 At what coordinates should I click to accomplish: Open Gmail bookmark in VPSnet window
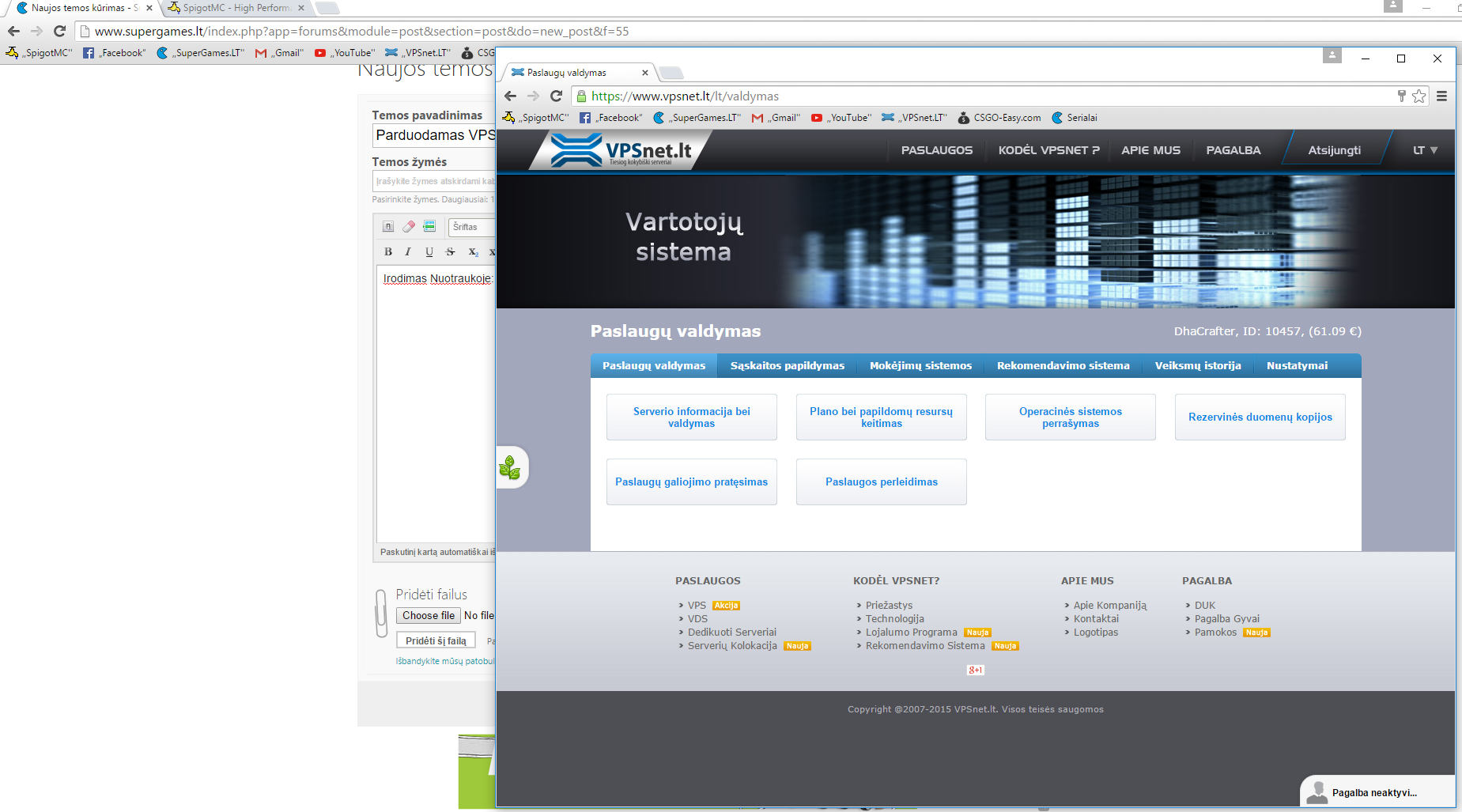(776, 118)
